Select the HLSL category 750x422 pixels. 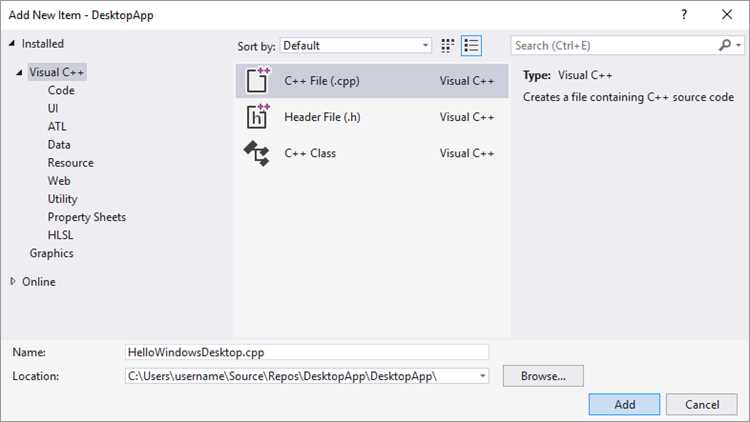pyautogui.click(x=60, y=235)
